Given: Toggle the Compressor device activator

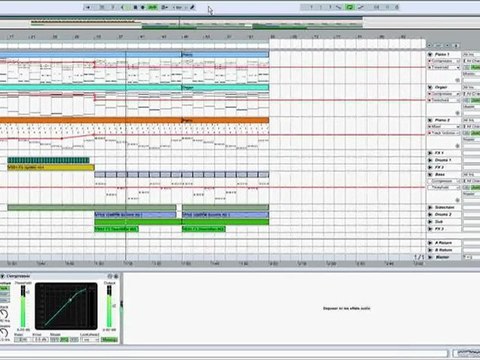Looking at the screenshot, I should point(3,276).
